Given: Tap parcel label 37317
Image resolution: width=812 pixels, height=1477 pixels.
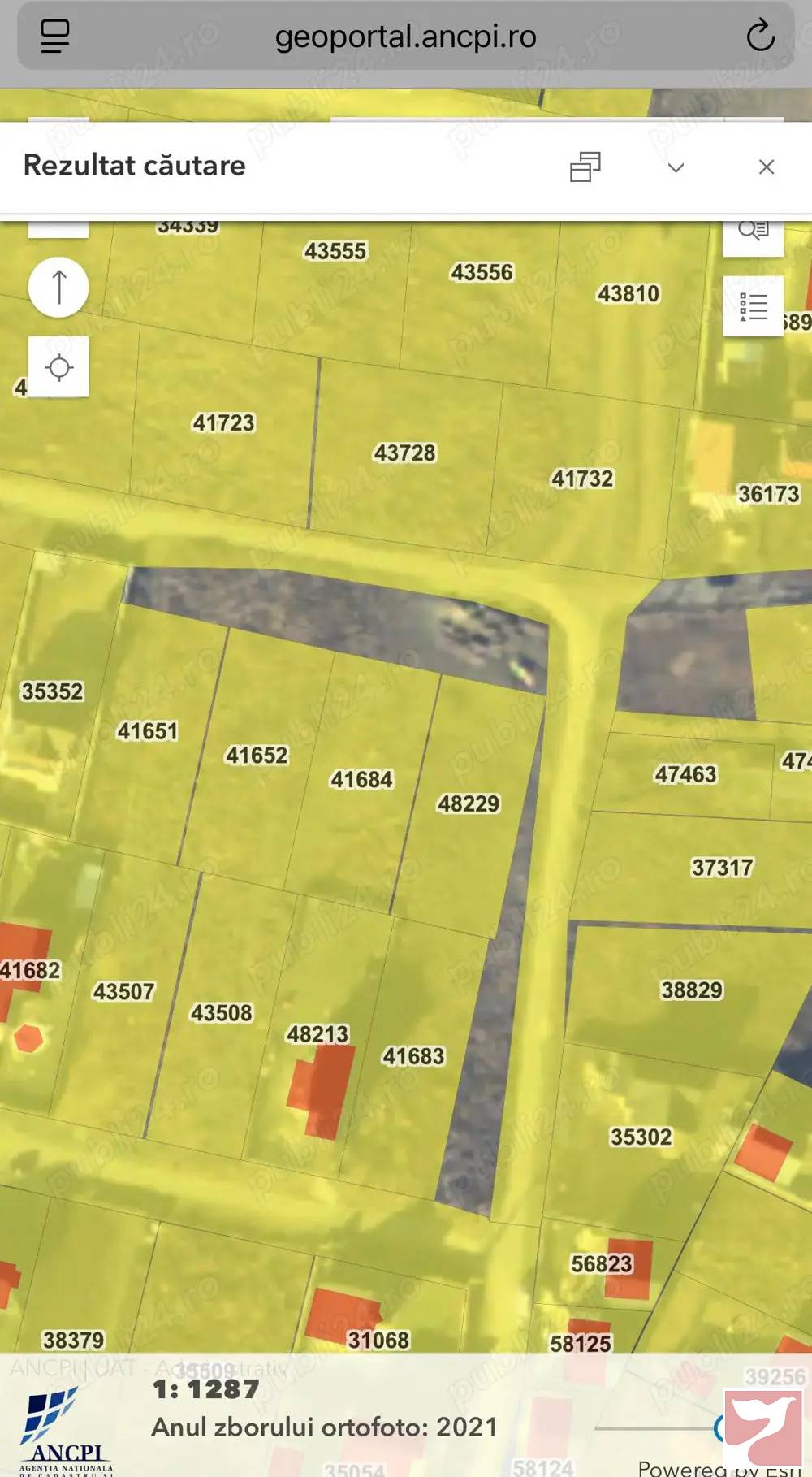Looking at the screenshot, I should 722,868.
